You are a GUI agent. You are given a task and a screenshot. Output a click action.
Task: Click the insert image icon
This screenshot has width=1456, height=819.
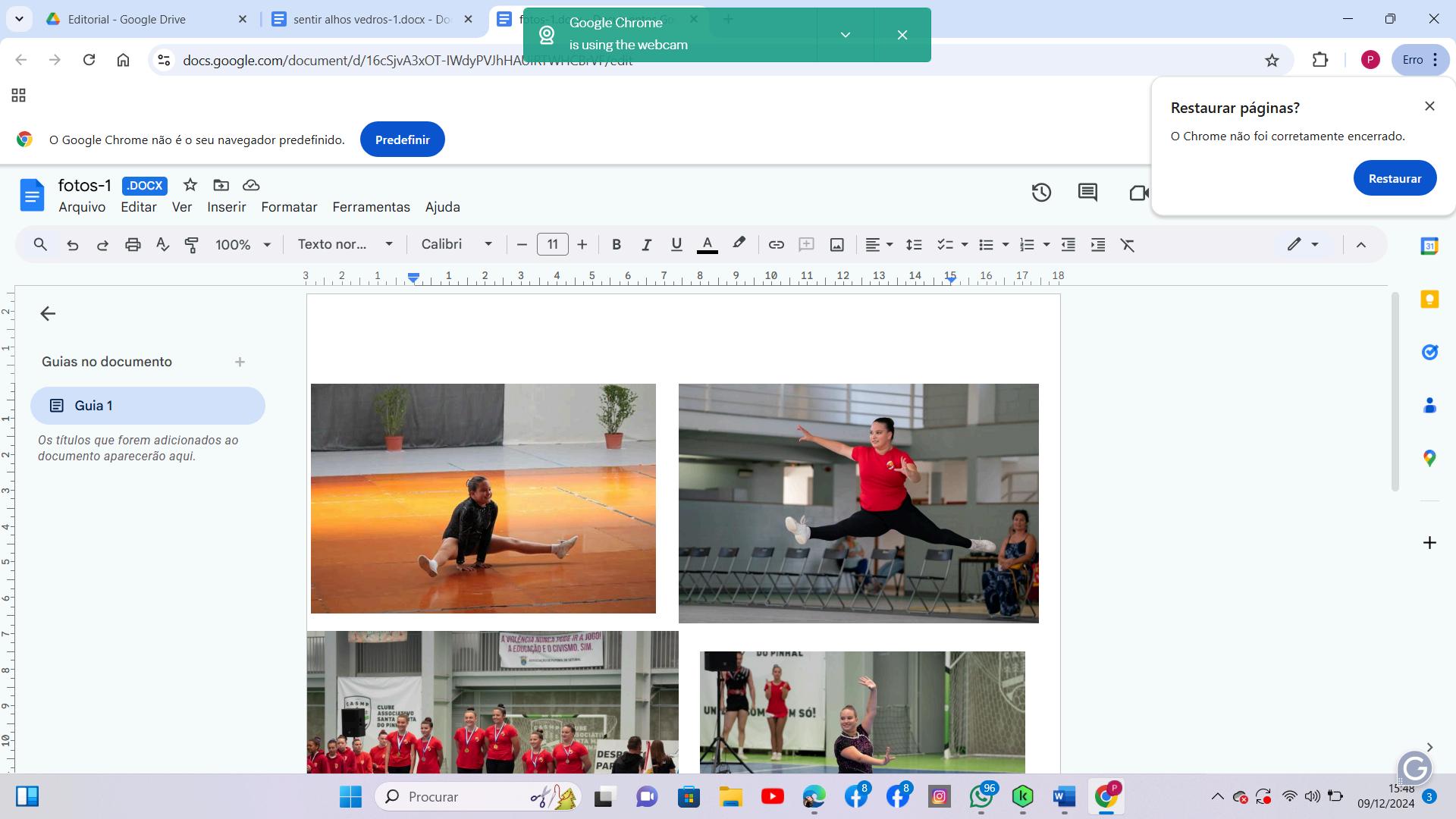836,245
